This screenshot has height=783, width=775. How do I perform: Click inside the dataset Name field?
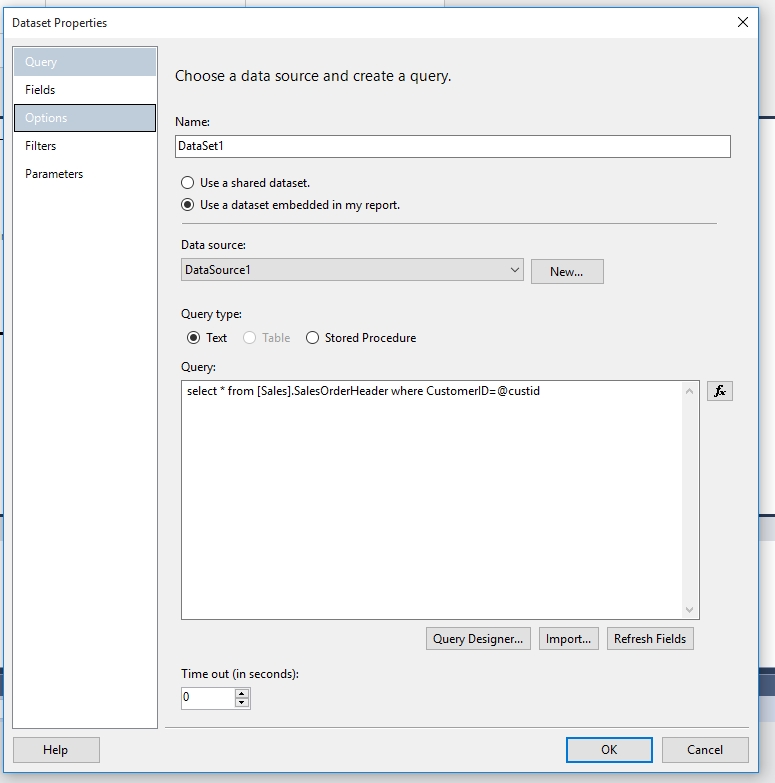tap(452, 146)
